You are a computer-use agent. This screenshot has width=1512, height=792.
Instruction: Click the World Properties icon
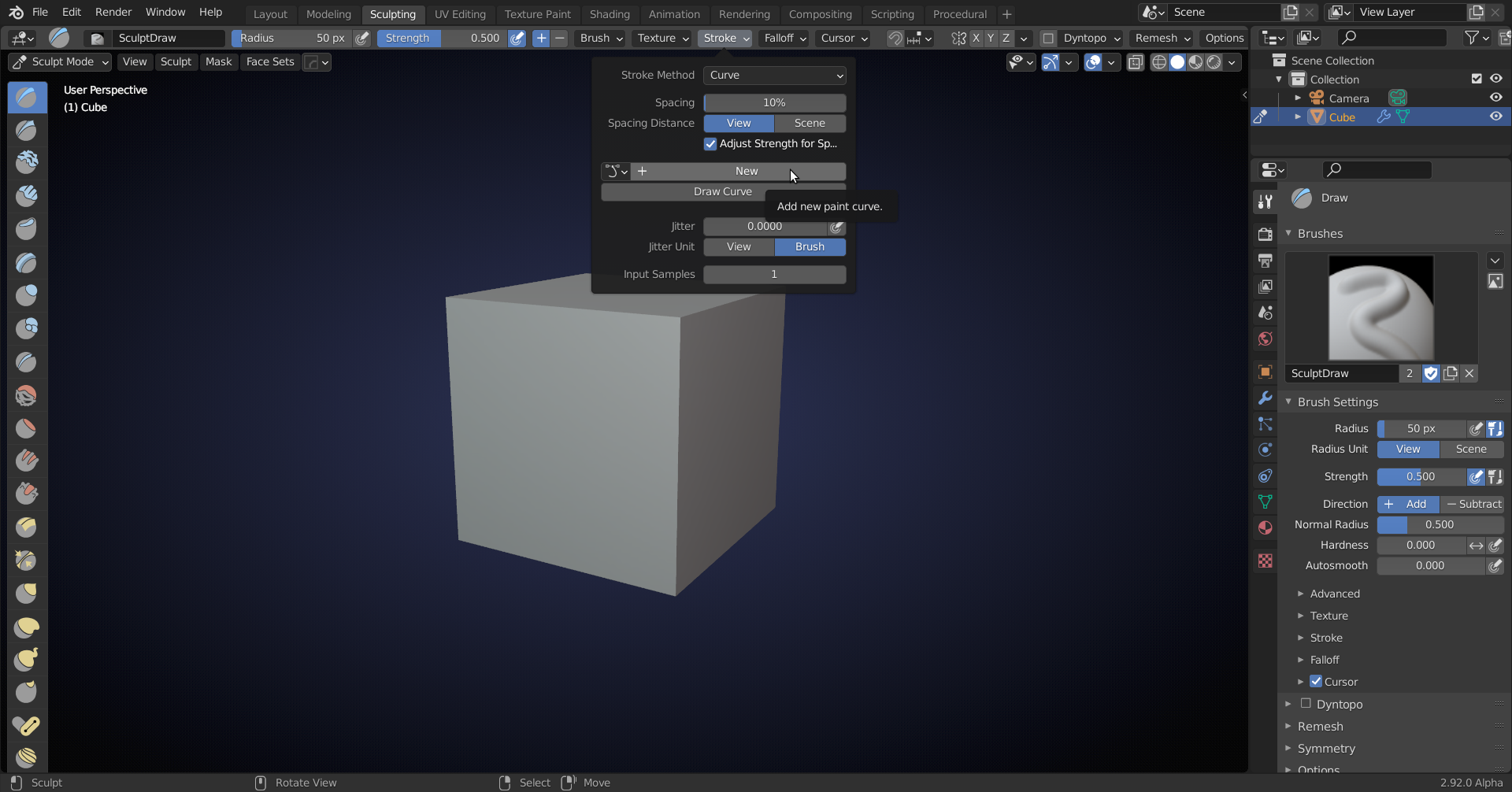coord(1266,339)
